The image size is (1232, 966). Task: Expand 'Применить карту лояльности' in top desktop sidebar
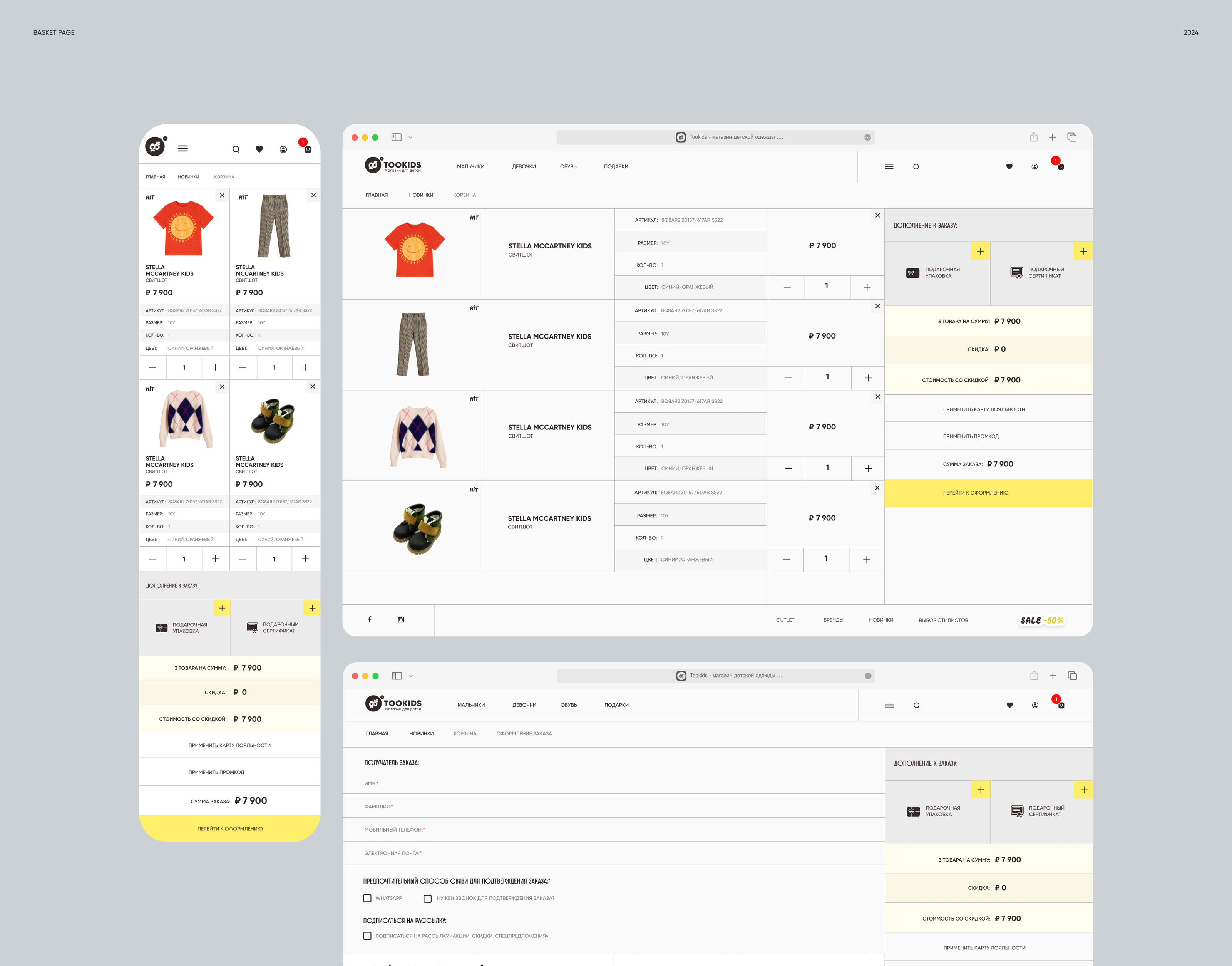(x=984, y=409)
